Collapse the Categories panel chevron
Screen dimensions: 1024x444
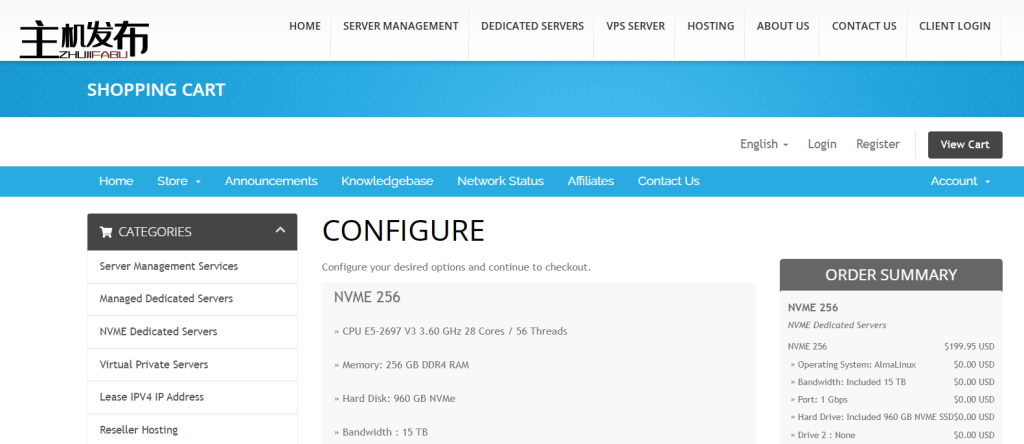[x=280, y=231]
